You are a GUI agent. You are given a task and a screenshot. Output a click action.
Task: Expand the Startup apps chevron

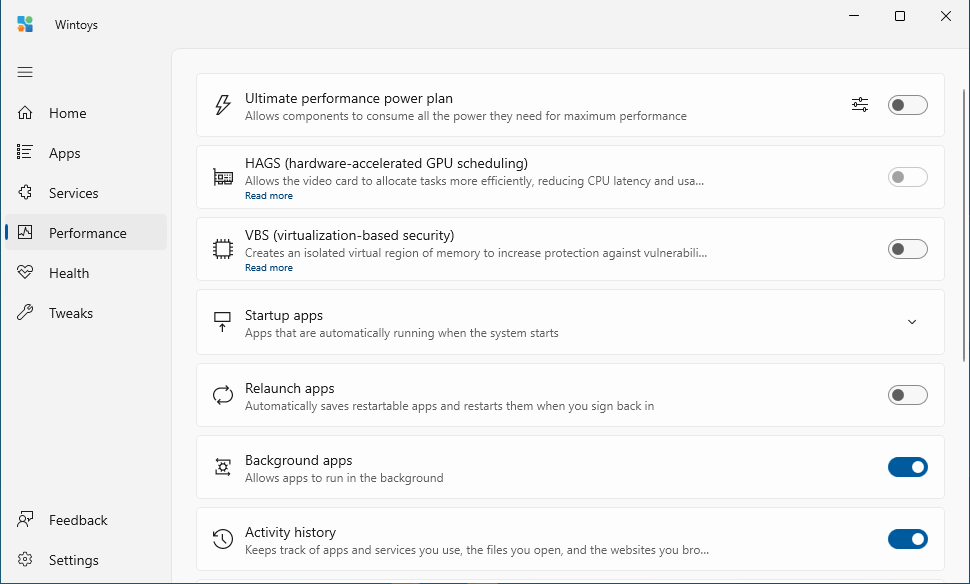[x=912, y=322]
